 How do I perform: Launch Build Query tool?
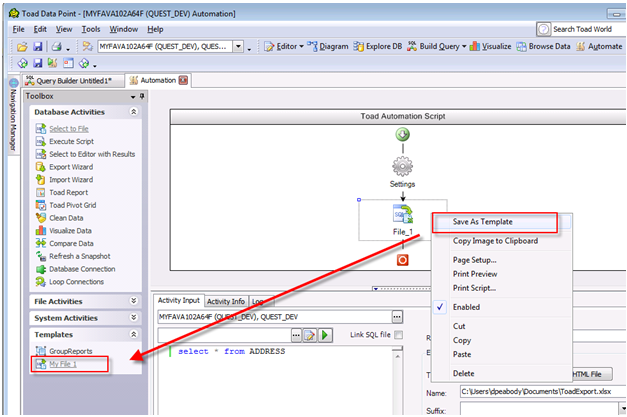(x=433, y=46)
